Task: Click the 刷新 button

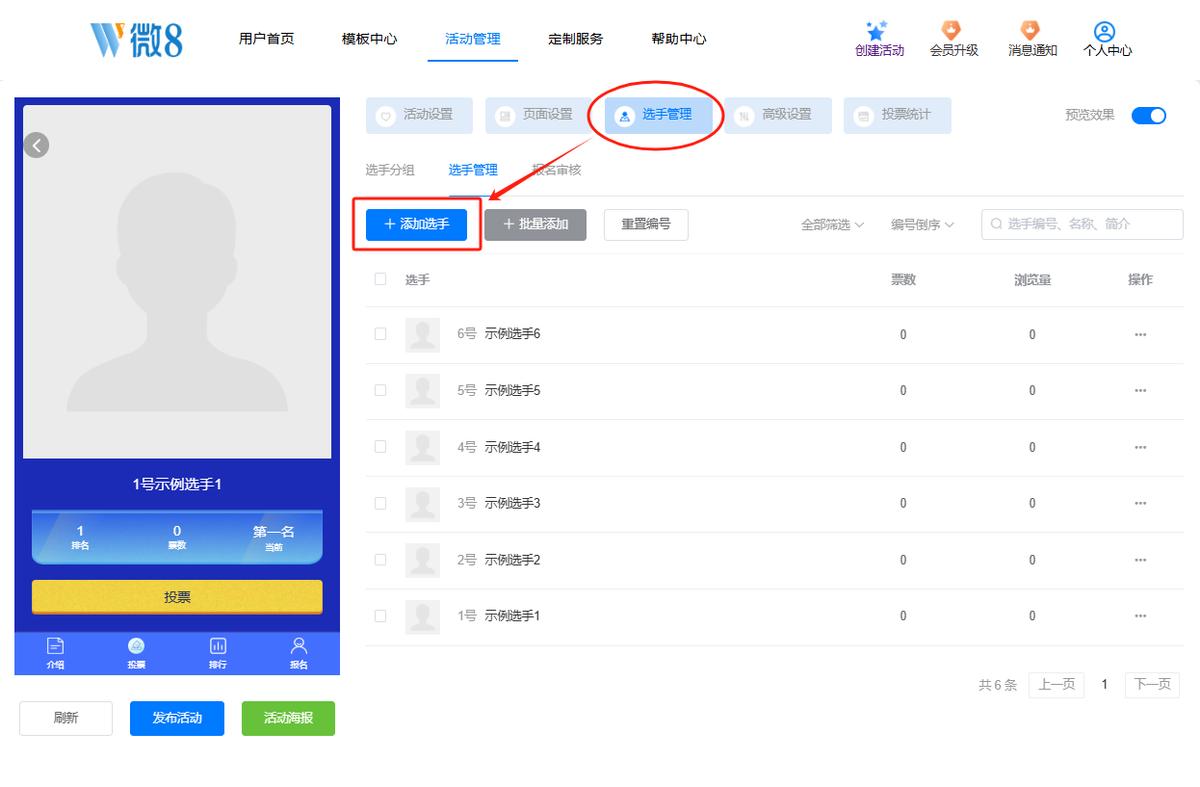Action: tap(66, 718)
